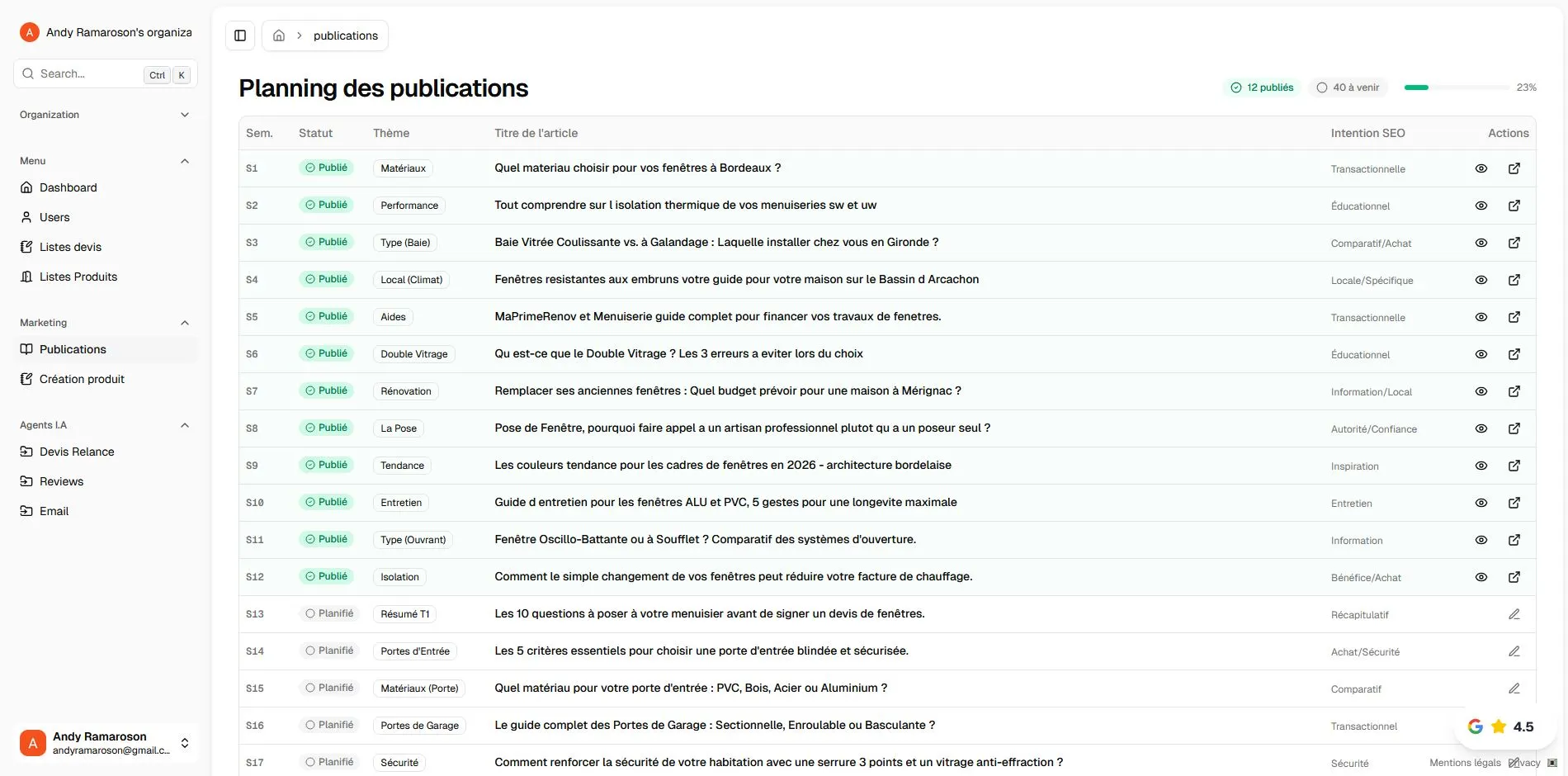The image size is (1568, 776).
Task: Show preview of the MaPrimeRenov article
Action: click(1481, 317)
